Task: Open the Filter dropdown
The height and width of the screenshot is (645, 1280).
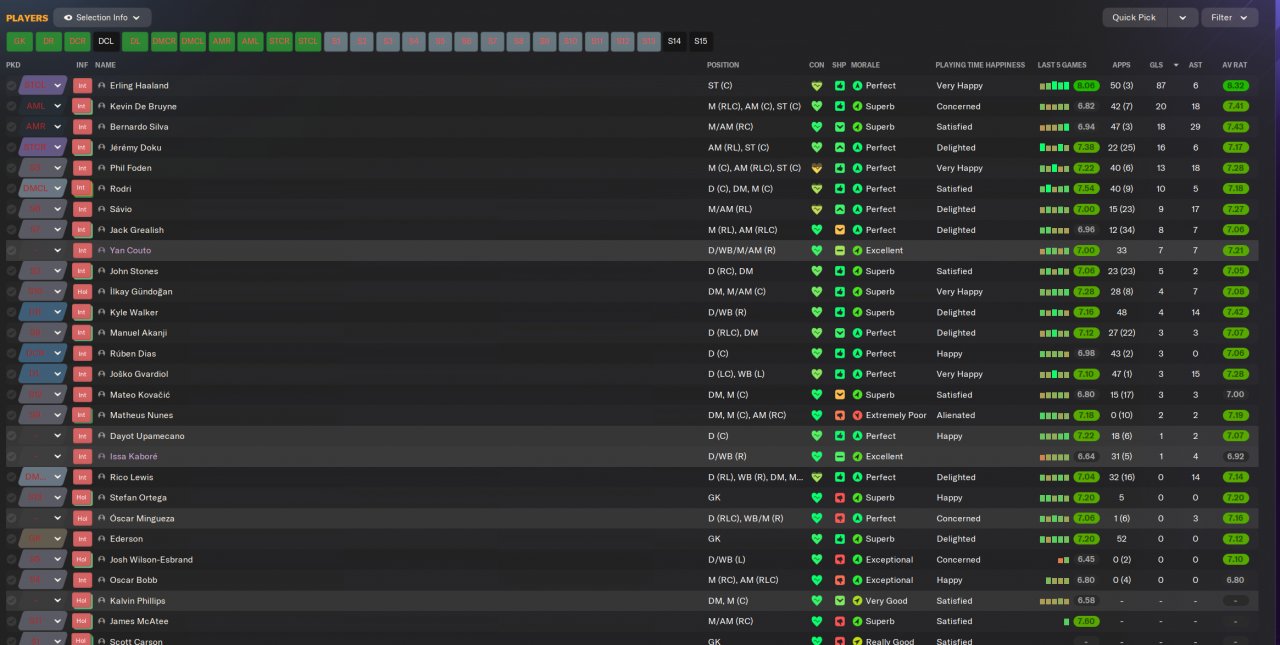Action: [1230, 18]
